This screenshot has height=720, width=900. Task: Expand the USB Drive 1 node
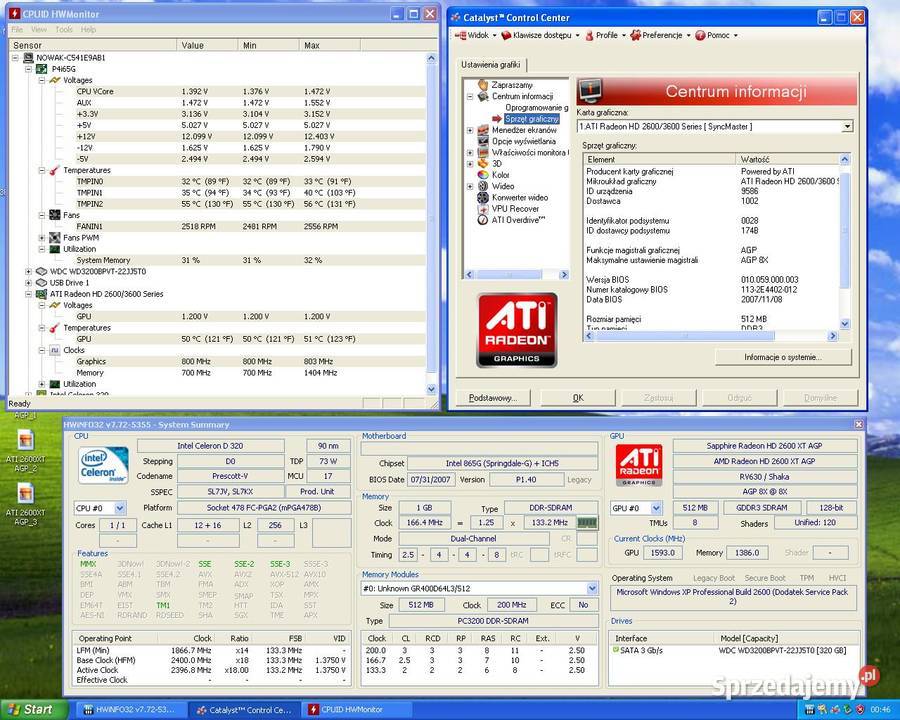29,282
